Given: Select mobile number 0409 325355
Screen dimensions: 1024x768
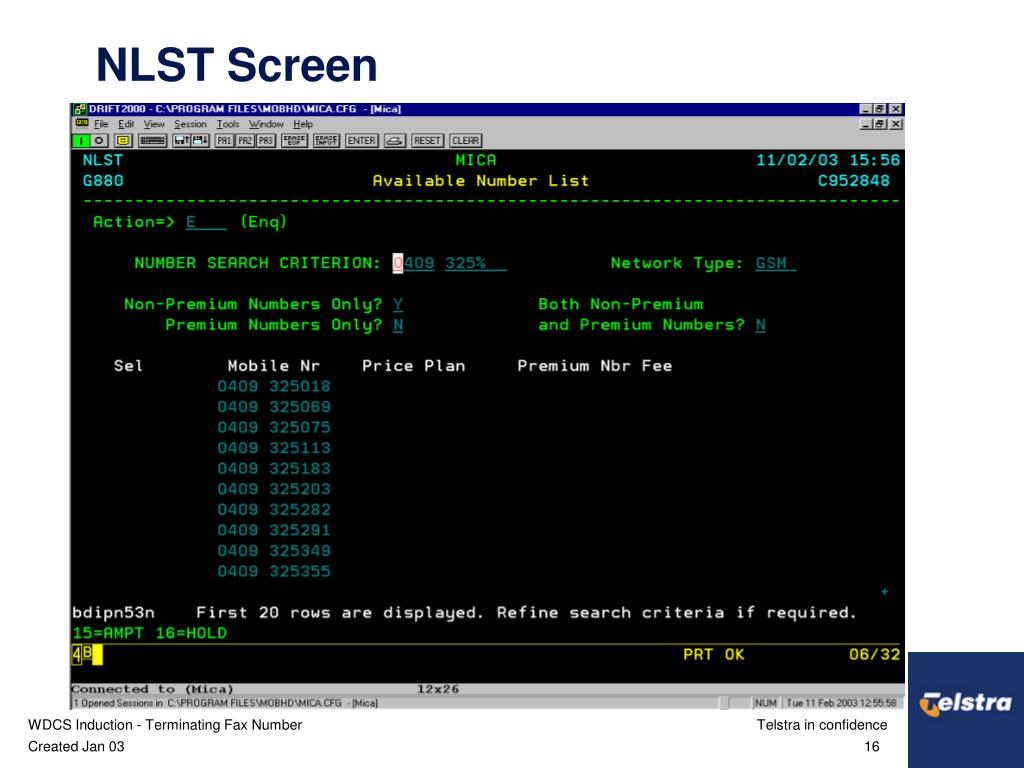Looking at the screenshot, I should click(x=274, y=571).
